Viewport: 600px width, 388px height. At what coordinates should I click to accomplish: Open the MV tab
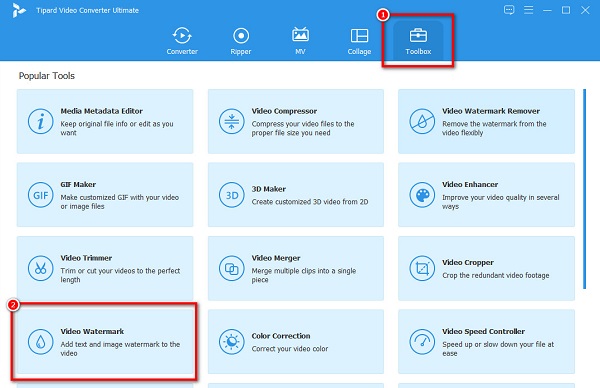300,41
